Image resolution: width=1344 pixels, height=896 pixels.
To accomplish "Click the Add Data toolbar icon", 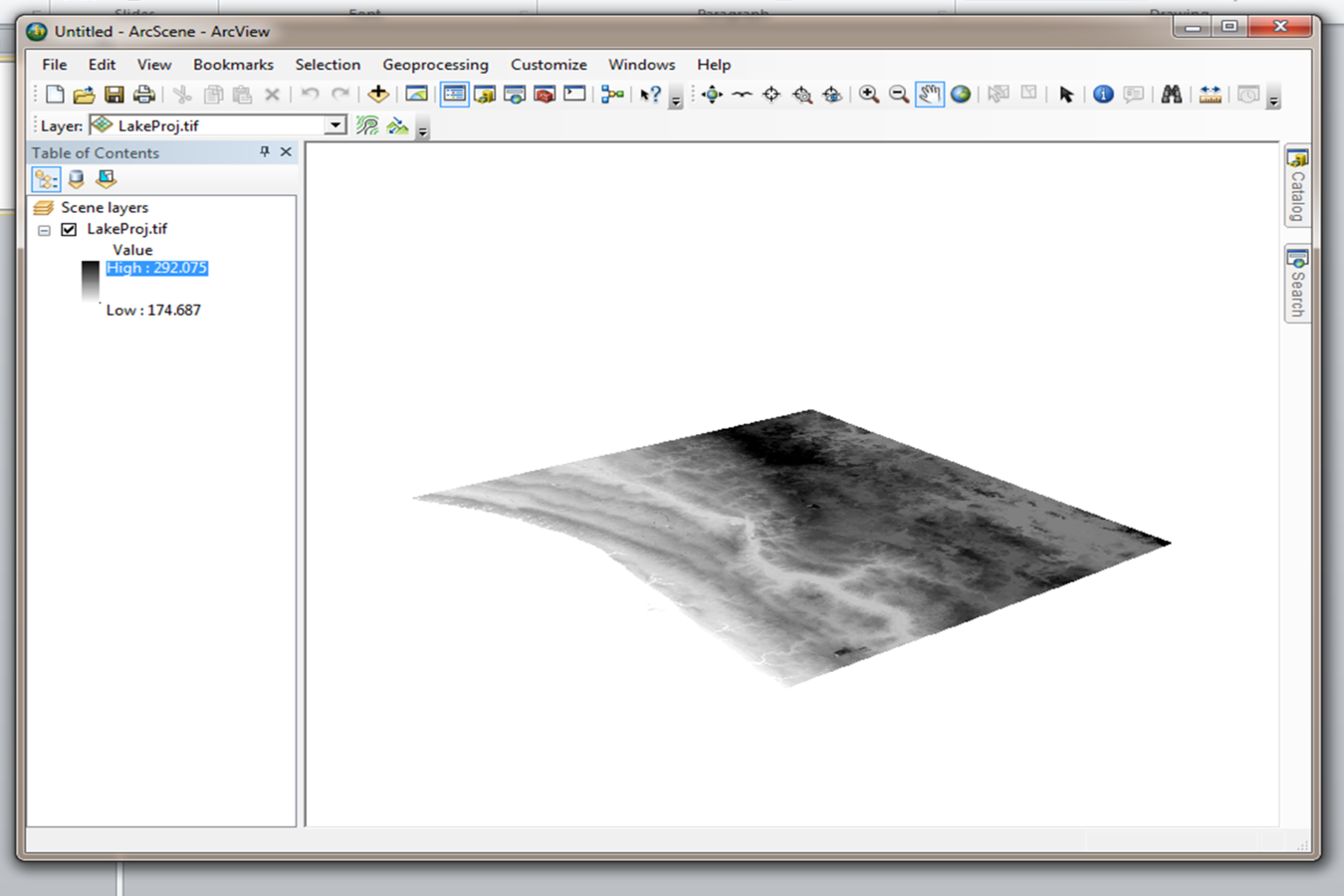I will (x=378, y=95).
